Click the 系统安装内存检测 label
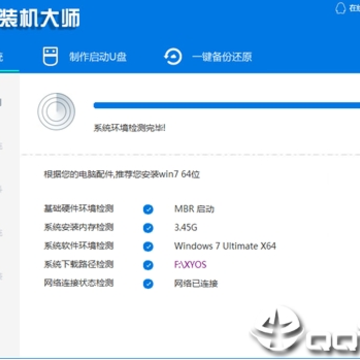The height and width of the screenshot is (360, 360). pyautogui.click(x=79, y=228)
